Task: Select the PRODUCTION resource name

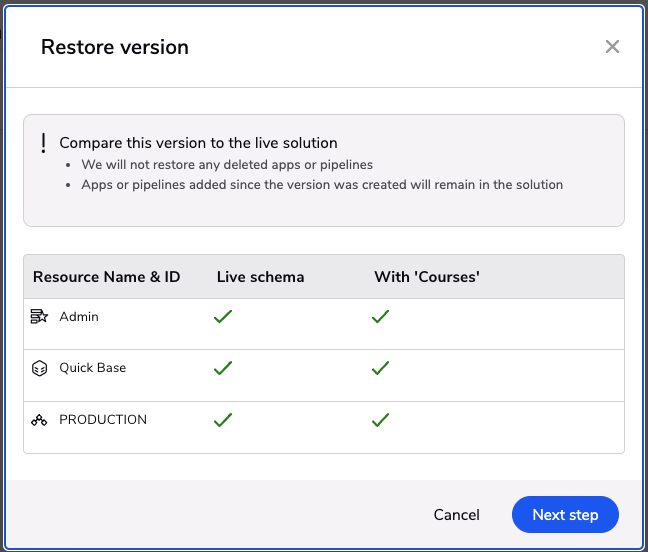Action: point(103,420)
